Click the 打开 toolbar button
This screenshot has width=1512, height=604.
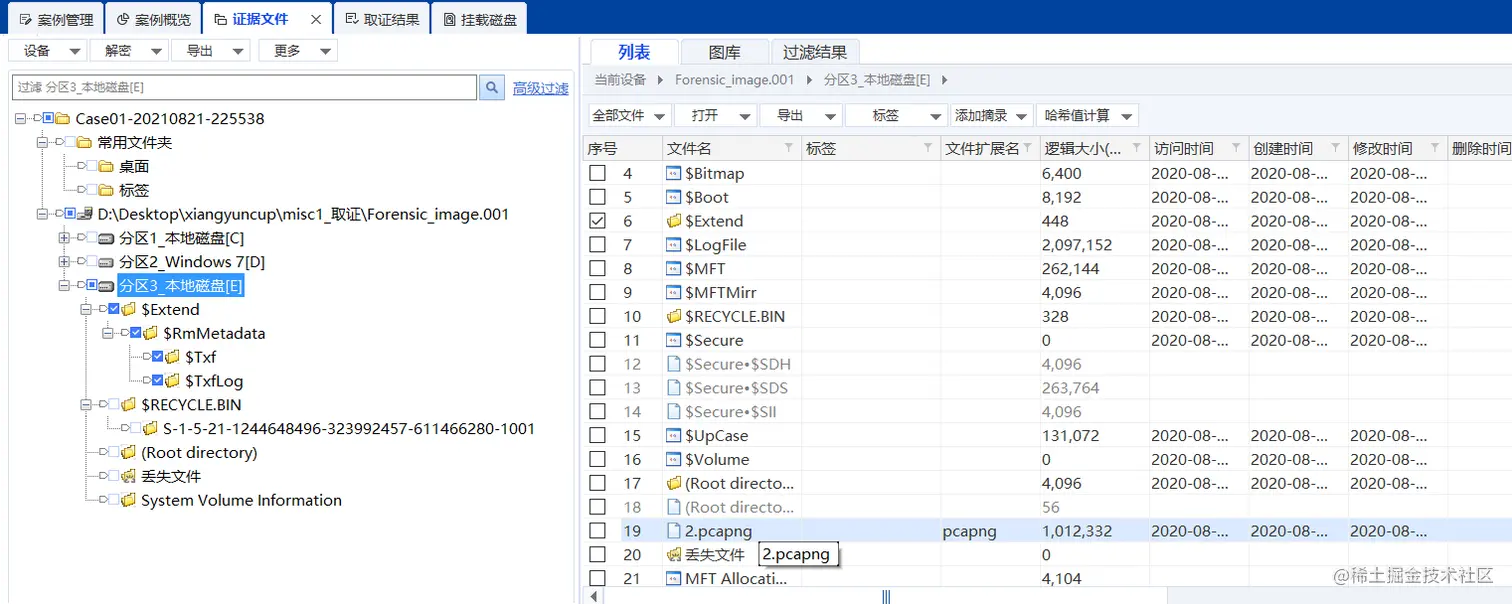[x=715, y=116]
